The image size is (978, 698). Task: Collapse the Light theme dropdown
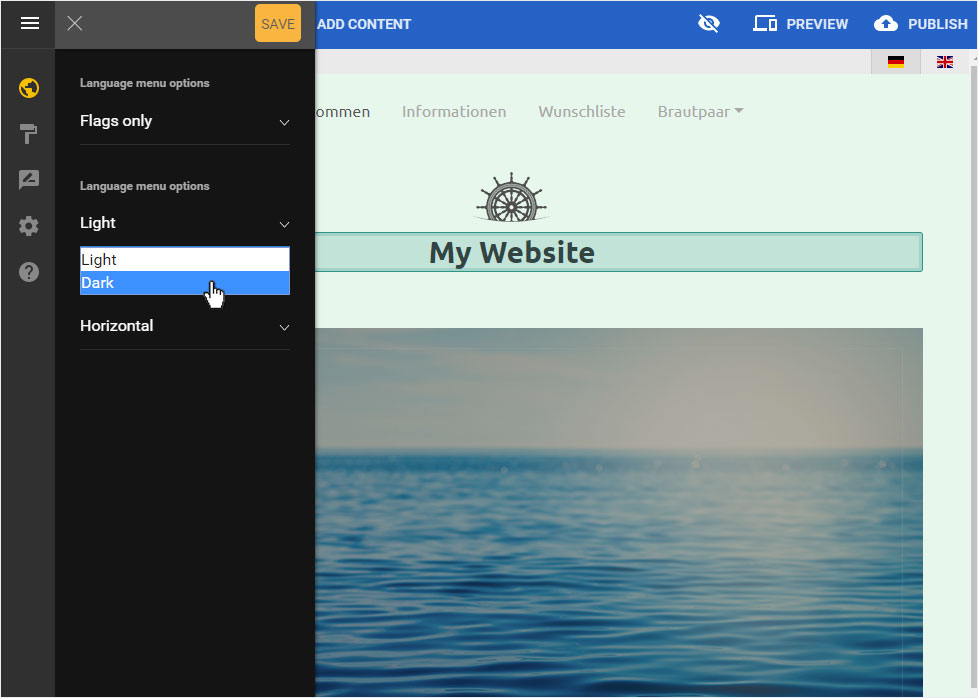tap(185, 223)
